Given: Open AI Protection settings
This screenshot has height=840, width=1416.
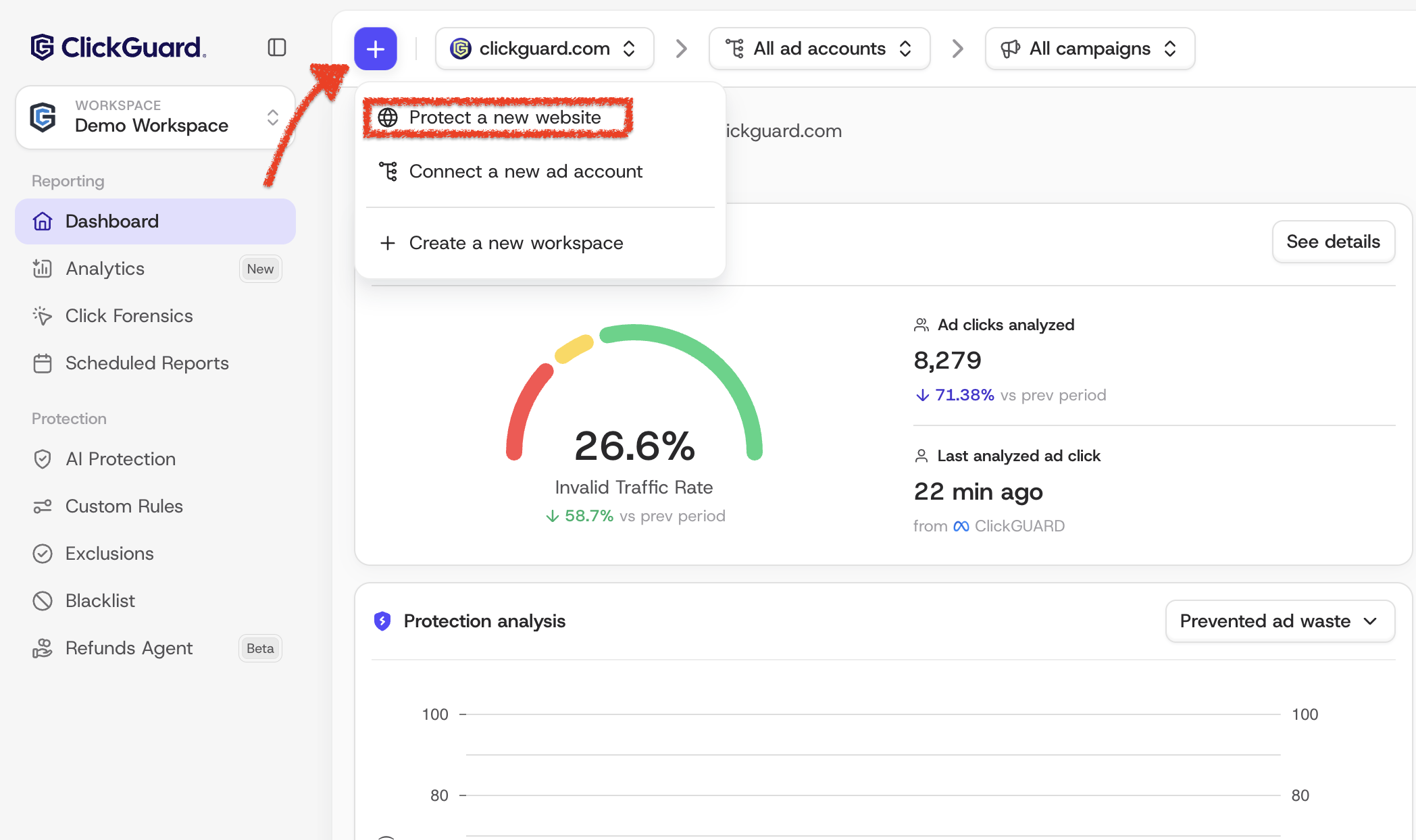Looking at the screenshot, I should click(x=155, y=459).
